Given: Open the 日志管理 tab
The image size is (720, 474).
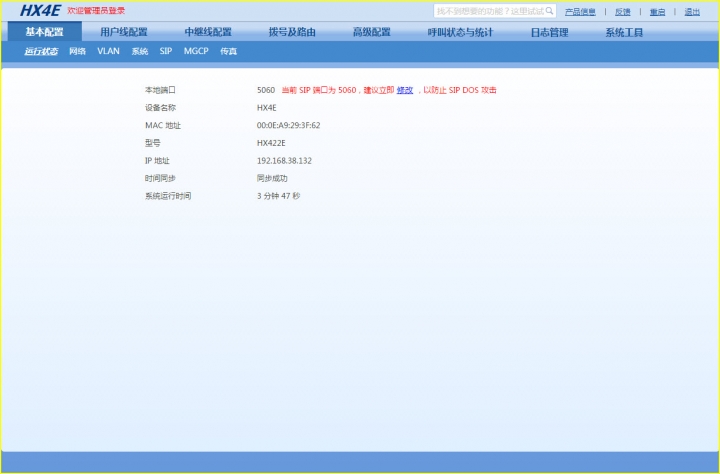Looking at the screenshot, I should coord(550,32).
